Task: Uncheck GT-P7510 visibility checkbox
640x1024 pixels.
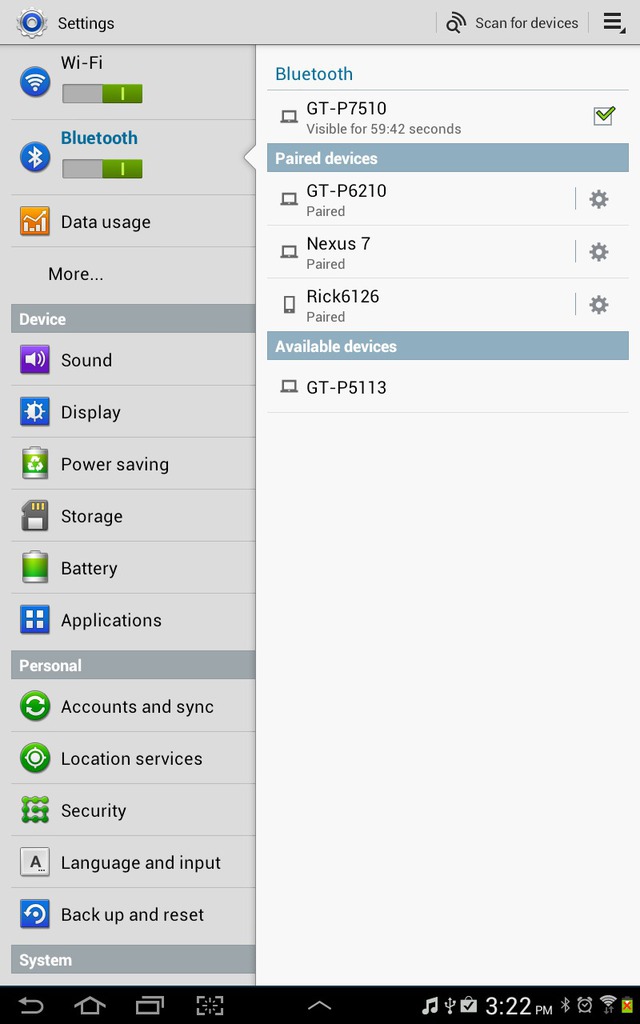Action: click(603, 116)
